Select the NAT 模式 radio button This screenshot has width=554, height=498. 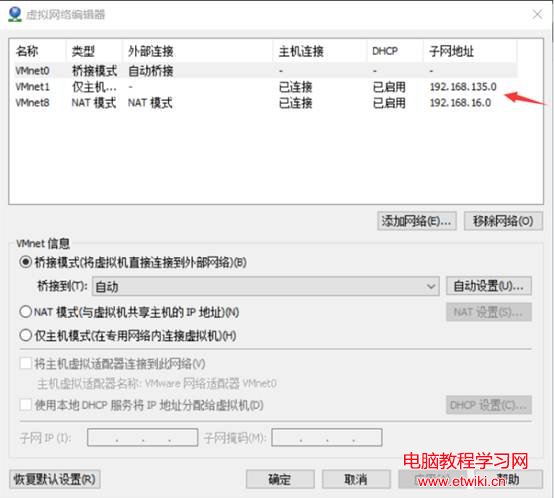pos(25,312)
